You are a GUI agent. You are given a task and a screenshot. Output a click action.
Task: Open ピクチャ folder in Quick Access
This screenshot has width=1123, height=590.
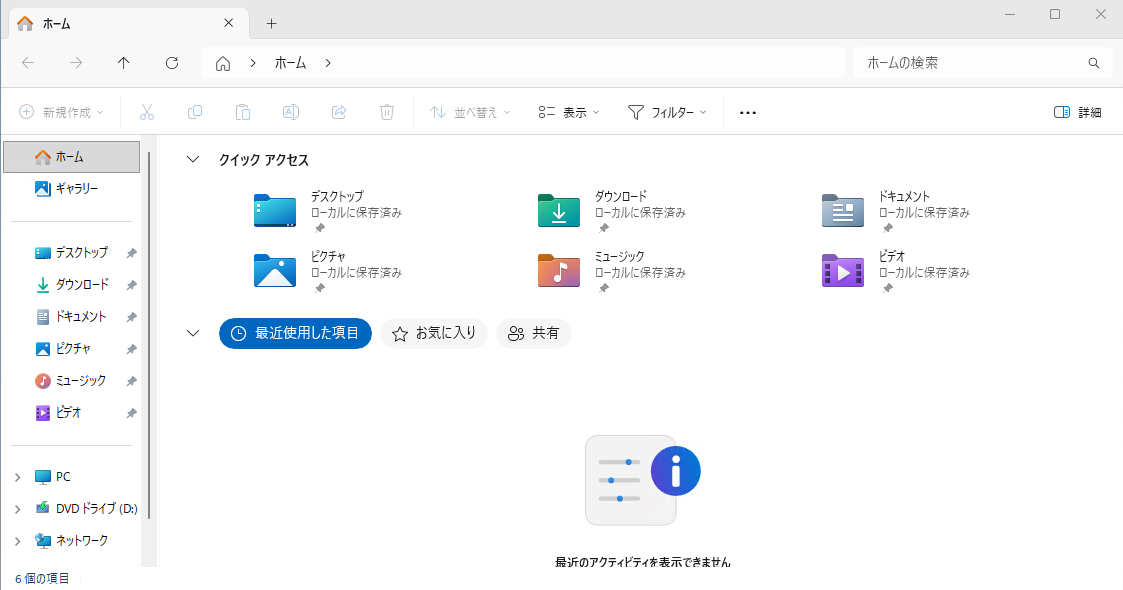pos(328,271)
